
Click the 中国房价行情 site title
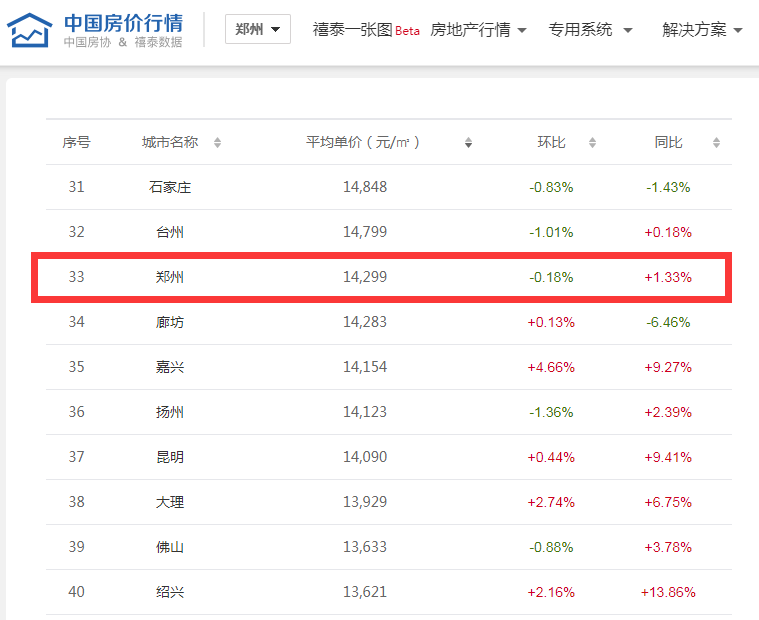coord(123,23)
